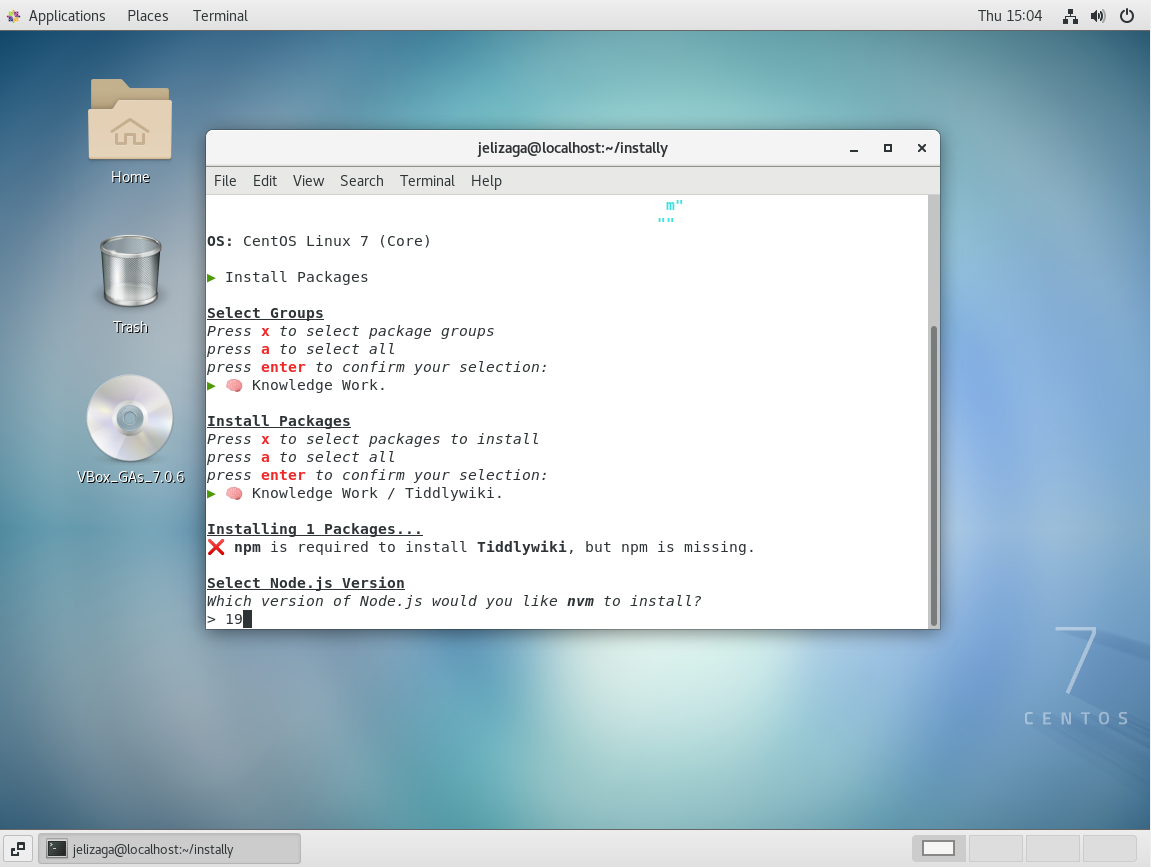Click the Thu 15:04 clock
The height and width of the screenshot is (867, 1151).
[x=1009, y=16]
